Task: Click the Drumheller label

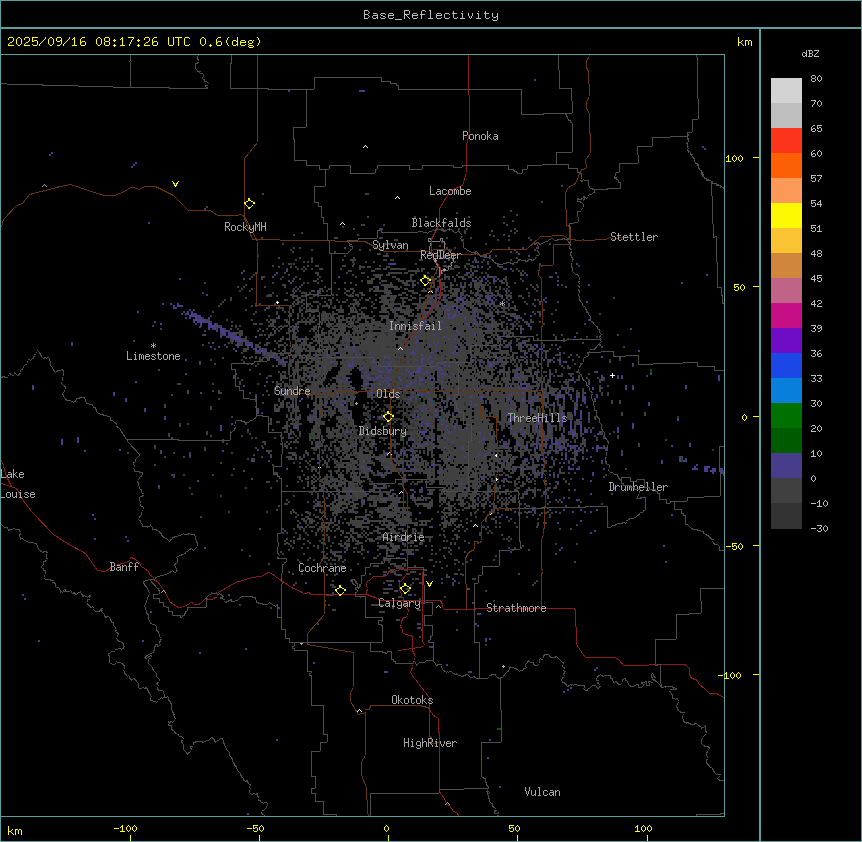Action: pyautogui.click(x=638, y=487)
